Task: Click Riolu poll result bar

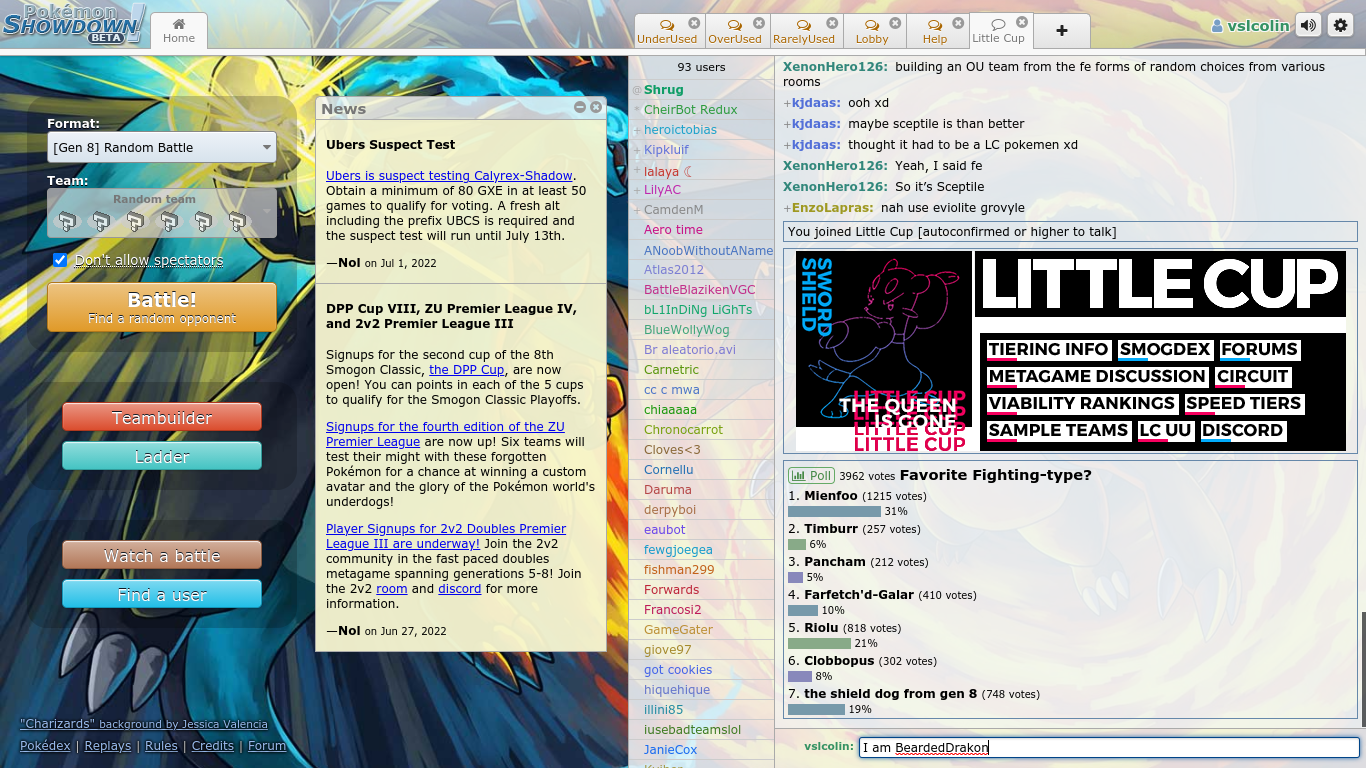Action: [819, 643]
